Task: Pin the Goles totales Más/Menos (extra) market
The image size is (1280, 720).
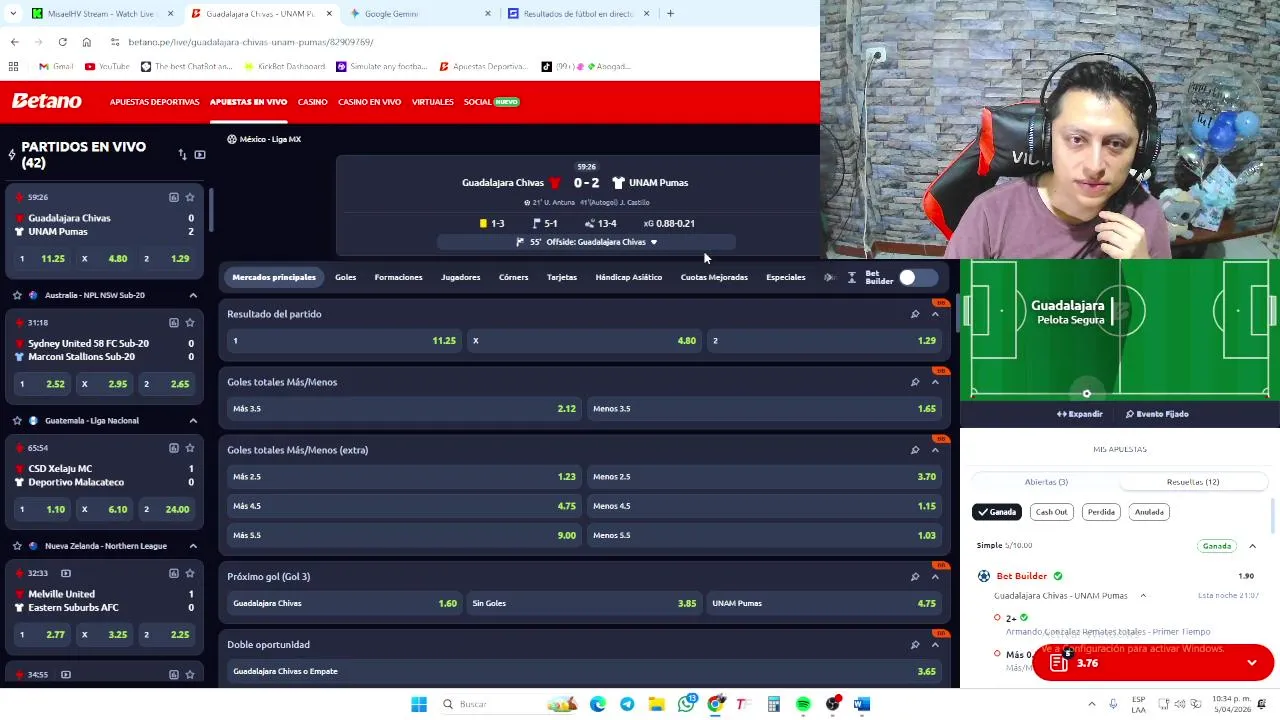Action: click(x=914, y=450)
